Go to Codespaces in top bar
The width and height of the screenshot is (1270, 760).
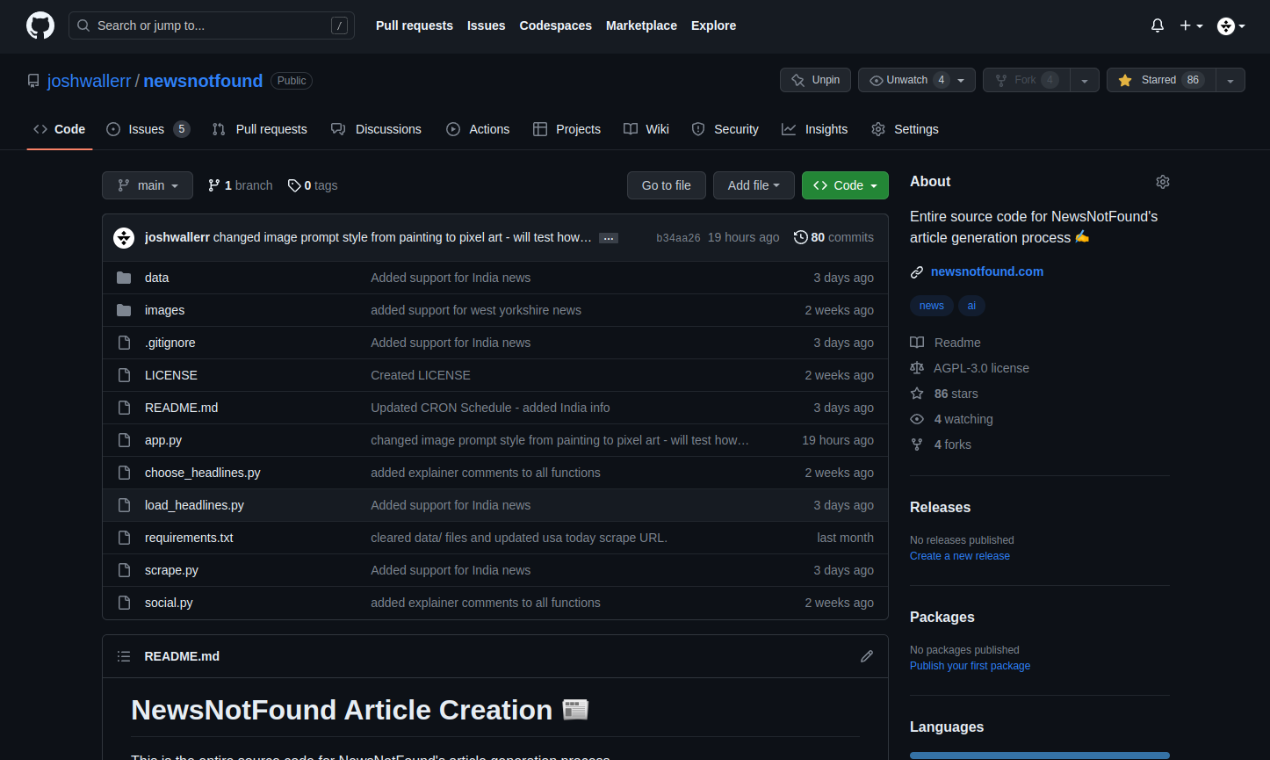coord(555,26)
